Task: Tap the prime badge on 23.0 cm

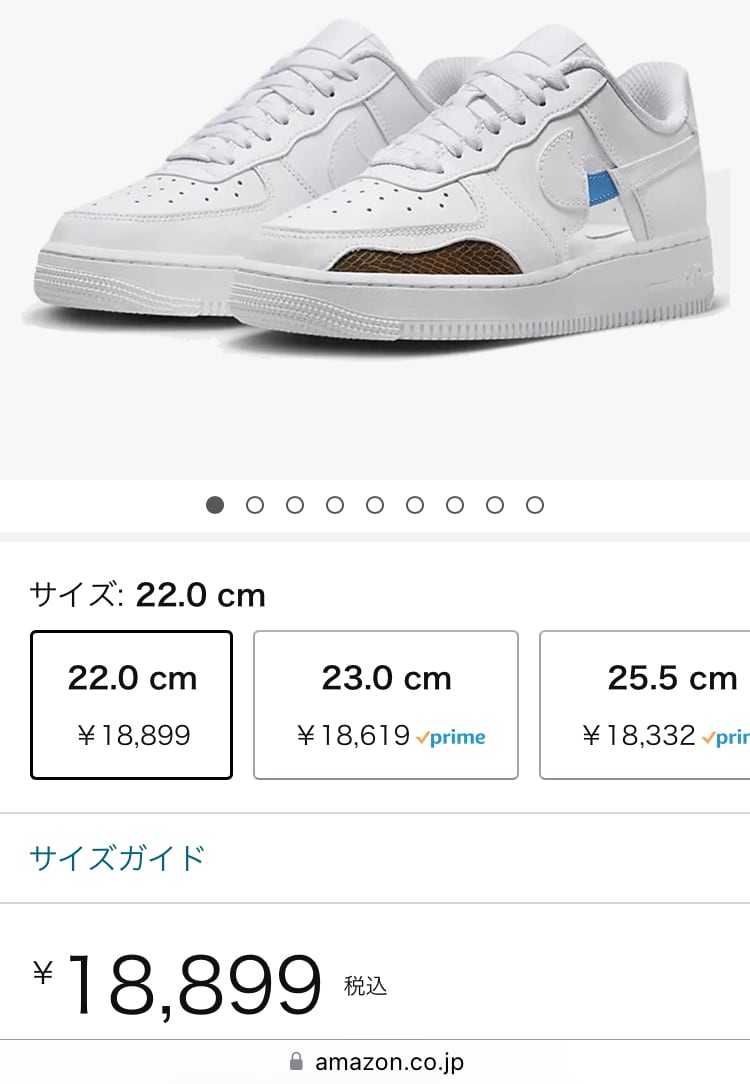Action: pyautogui.click(x=451, y=737)
